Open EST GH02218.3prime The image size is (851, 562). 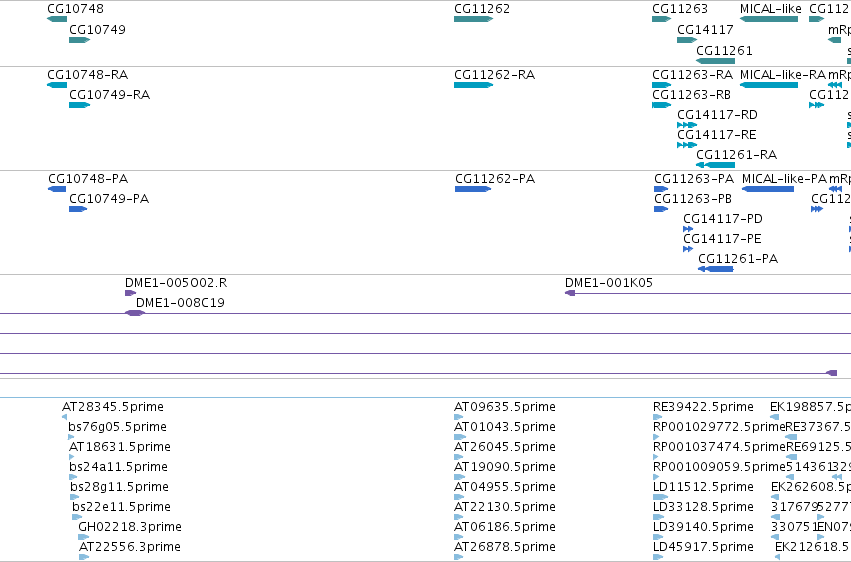coord(84,537)
